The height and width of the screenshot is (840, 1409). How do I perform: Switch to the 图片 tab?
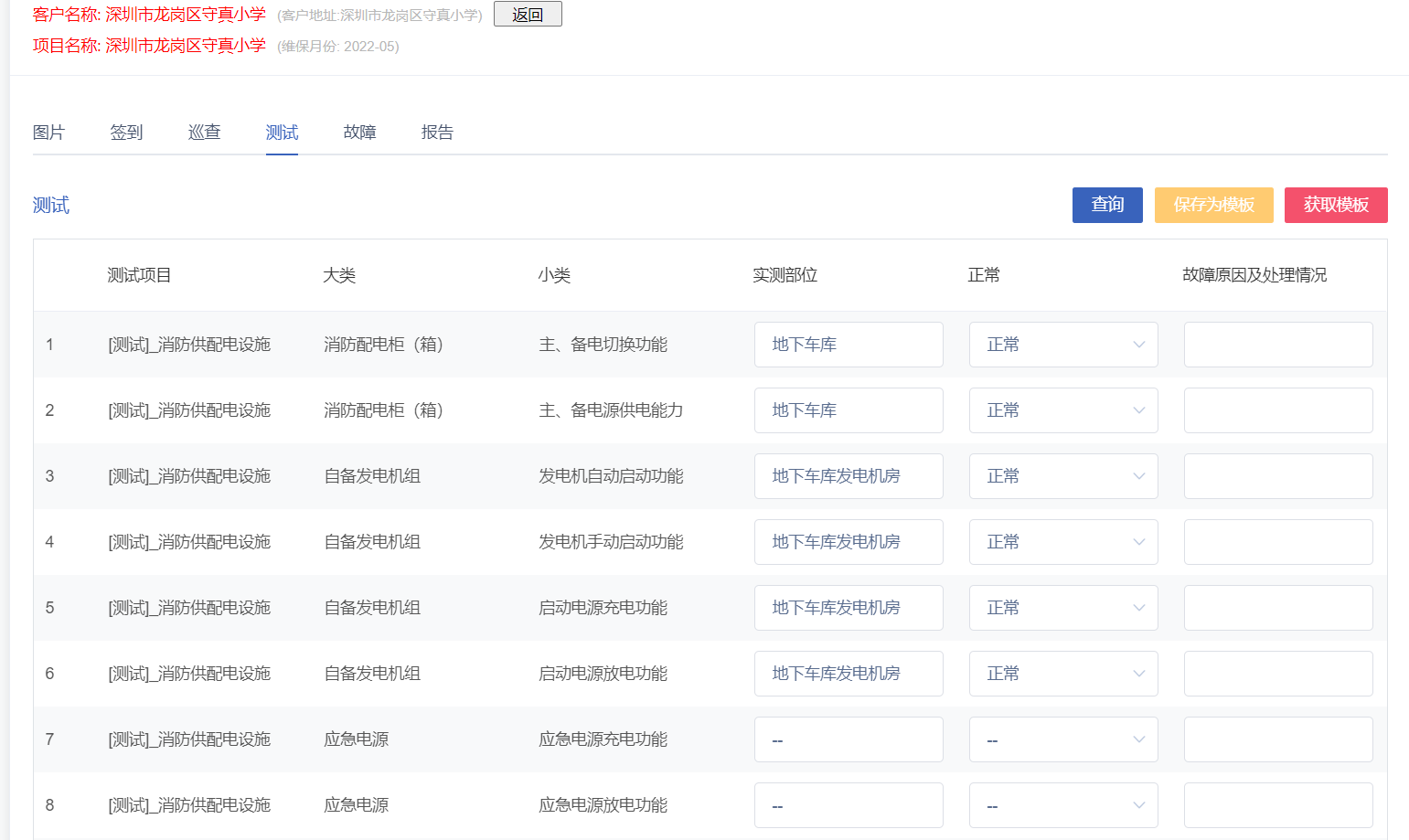point(48,133)
